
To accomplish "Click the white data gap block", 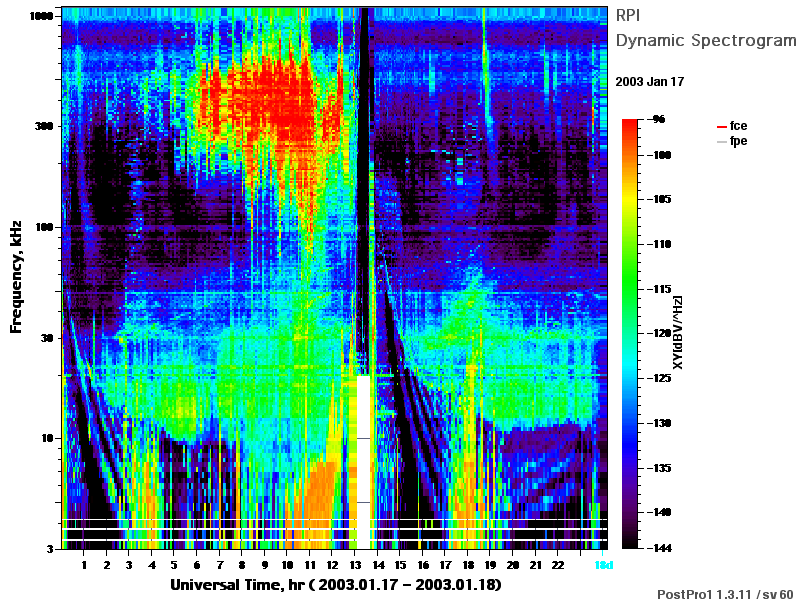I will [x=363, y=462].
